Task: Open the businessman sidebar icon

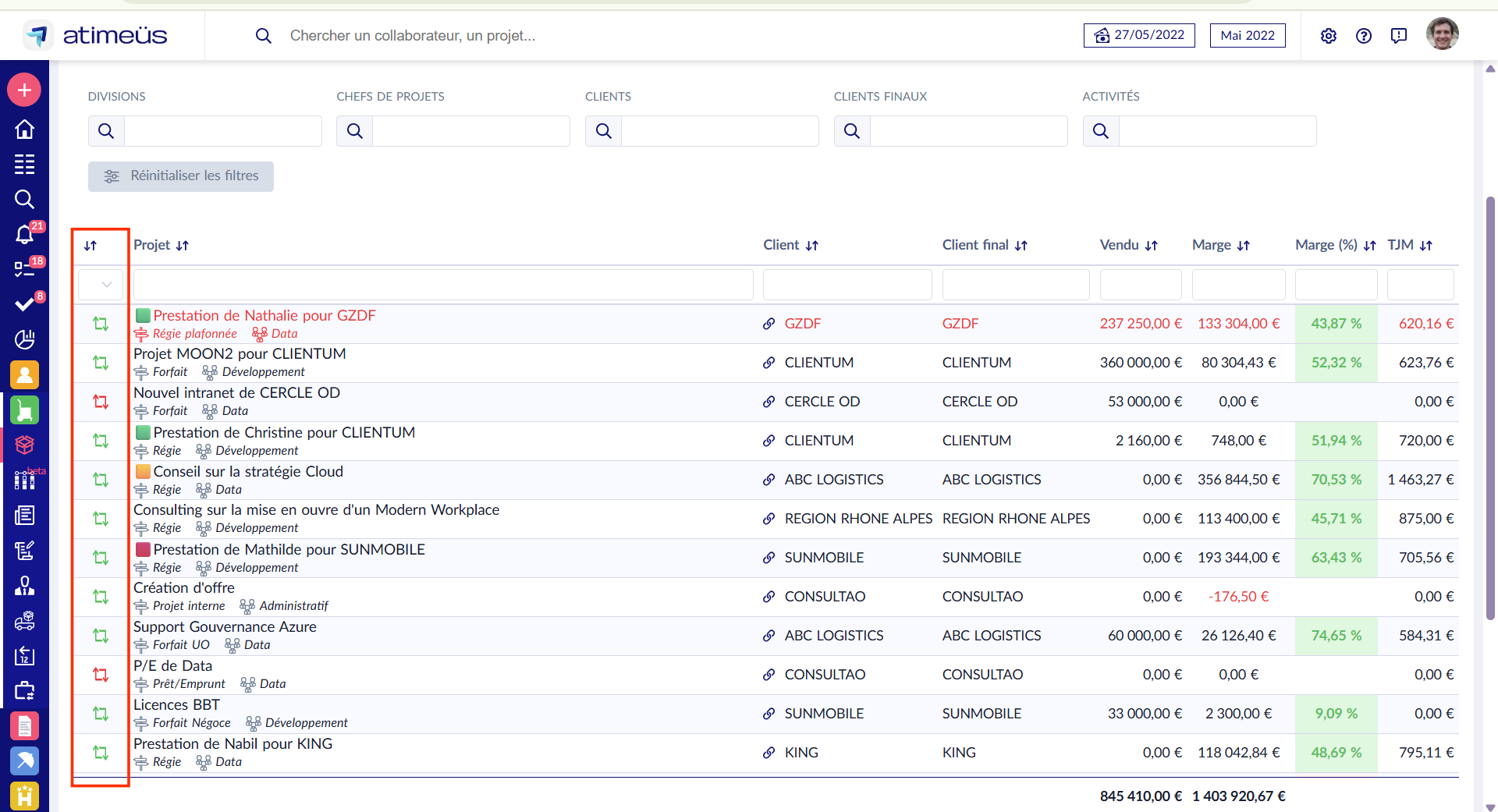Action: (24, 585)
